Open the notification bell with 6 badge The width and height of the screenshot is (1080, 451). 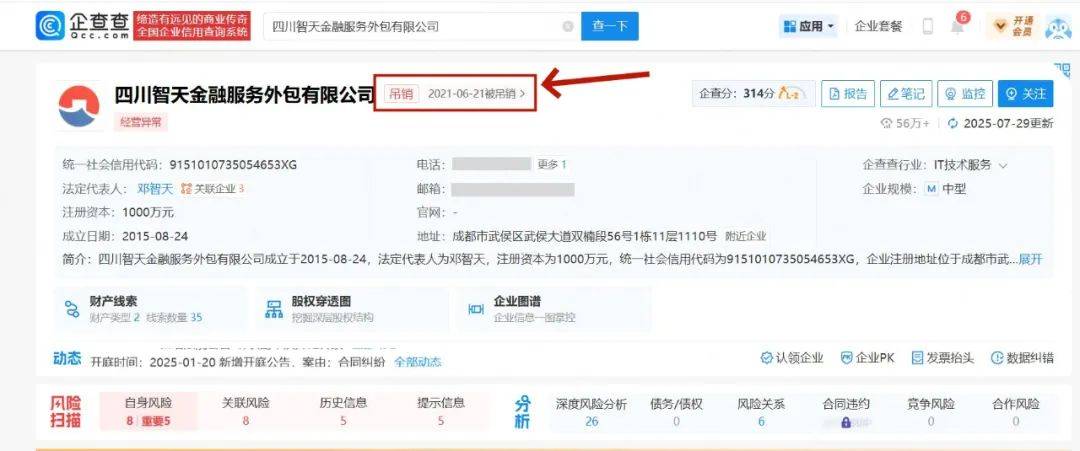[957, 27]
